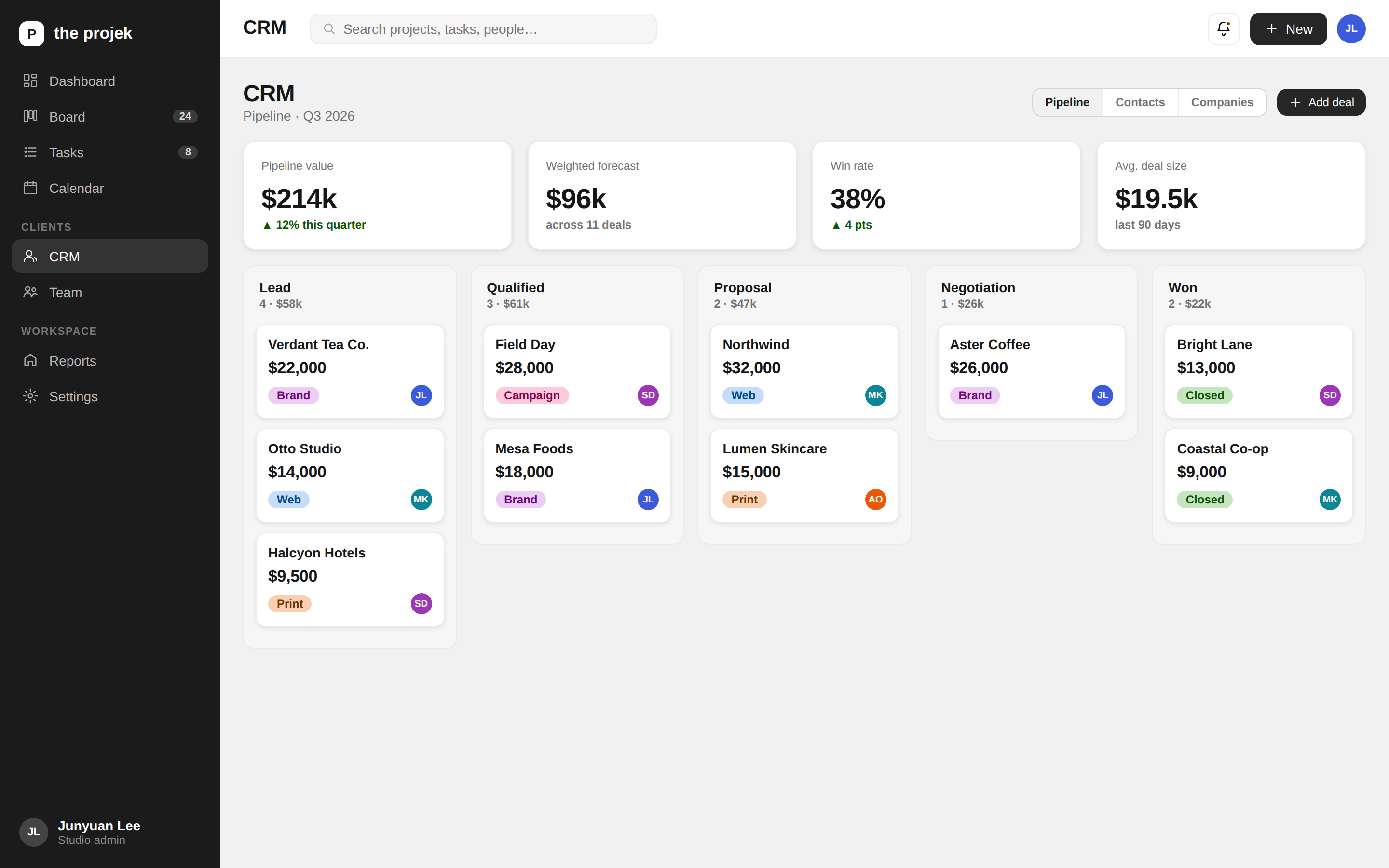Click JL avatar on Mesa Foods card
The width and height of the screenshot is (1389, 868).
click(648, 500)
